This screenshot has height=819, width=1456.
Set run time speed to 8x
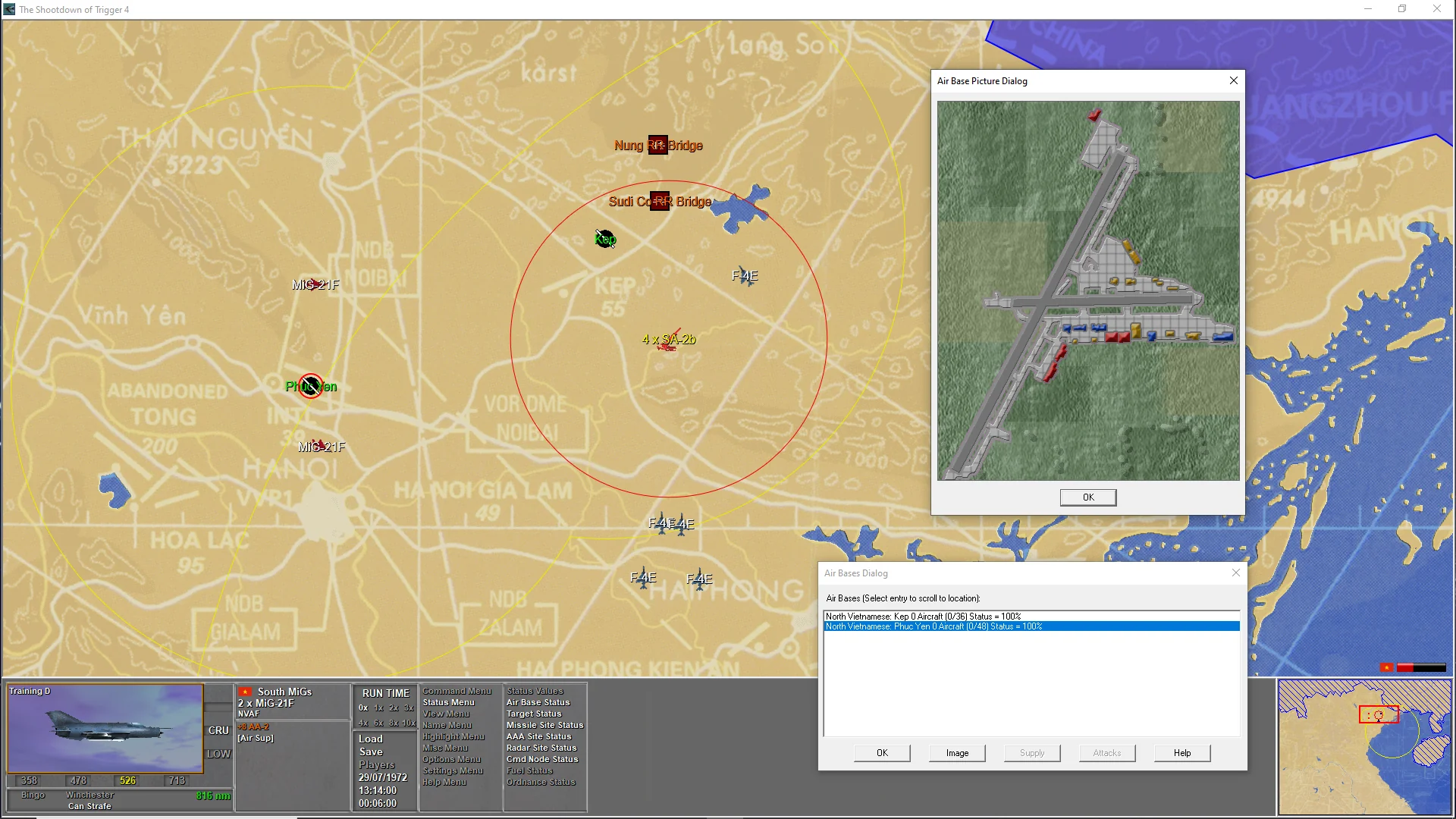394,723
